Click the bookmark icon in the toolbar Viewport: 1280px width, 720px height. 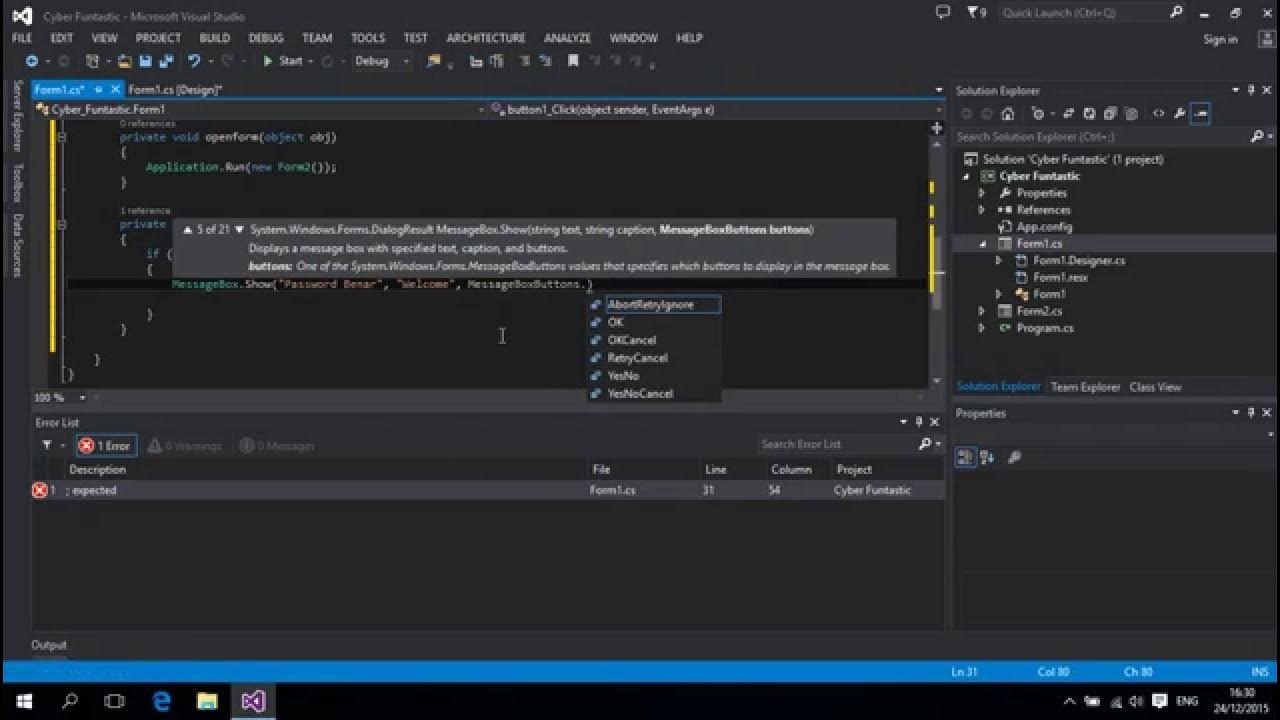[x=573, y=61]
